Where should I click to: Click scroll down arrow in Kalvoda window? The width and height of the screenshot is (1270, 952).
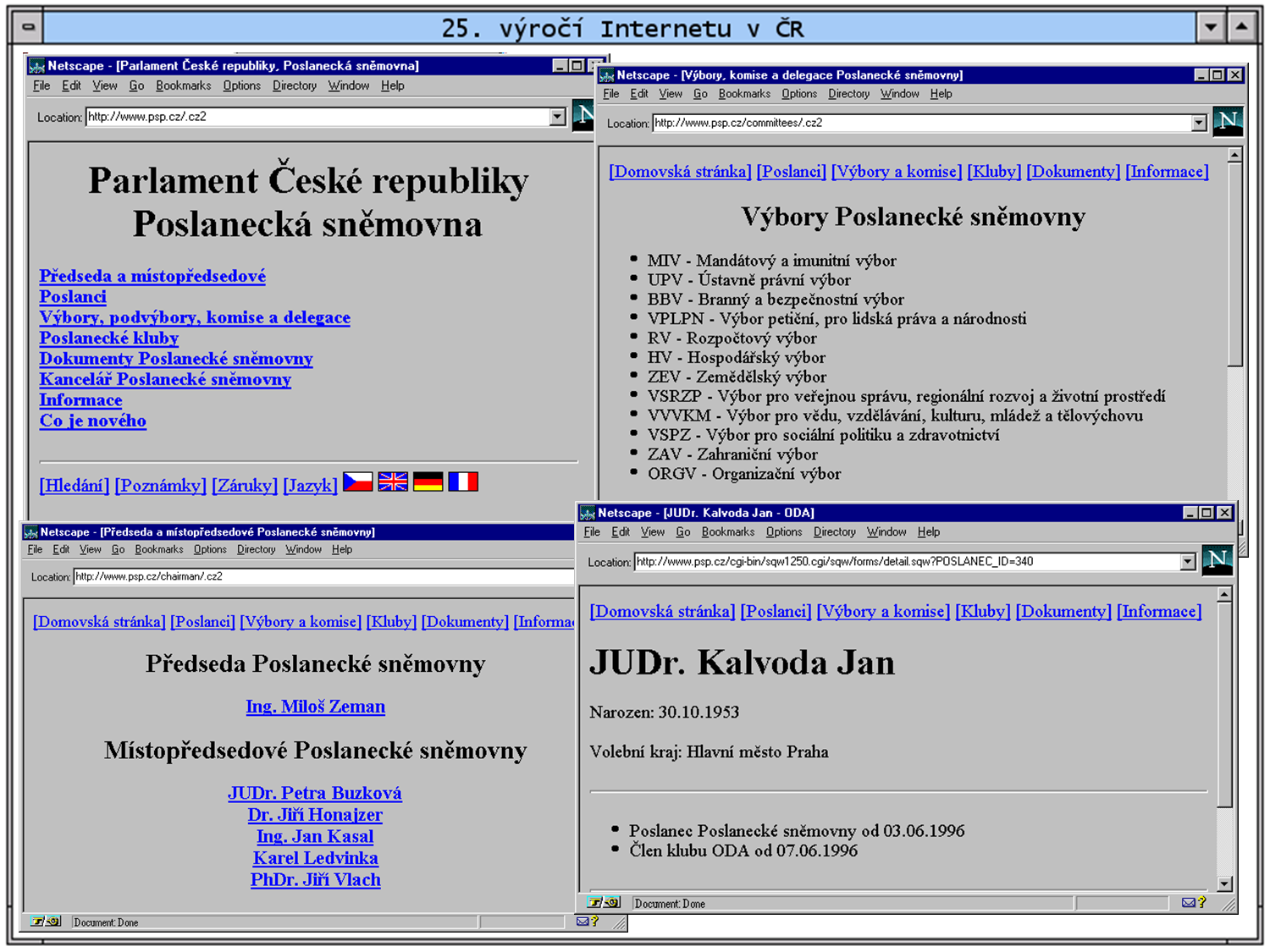(1224, 883)
